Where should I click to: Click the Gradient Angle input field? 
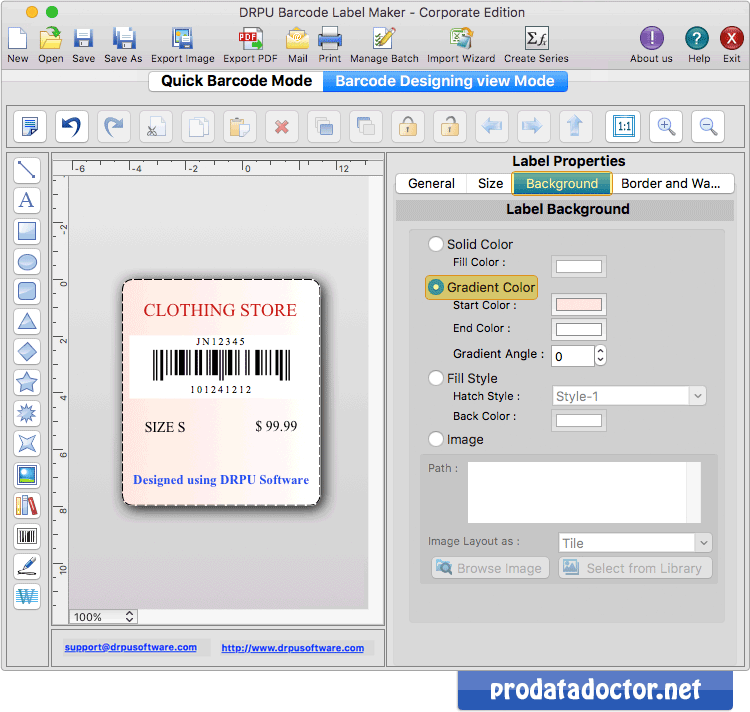click(x=573, y=356)
